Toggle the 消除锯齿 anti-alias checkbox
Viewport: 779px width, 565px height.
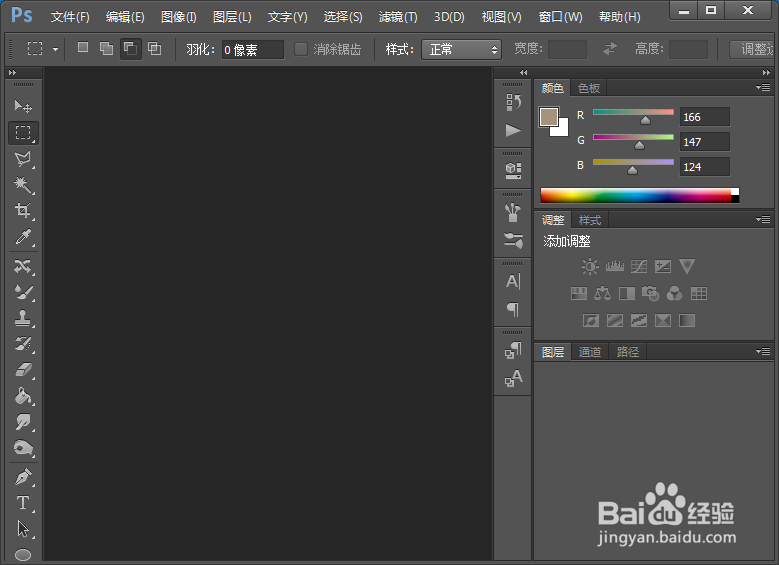[301, 49]
